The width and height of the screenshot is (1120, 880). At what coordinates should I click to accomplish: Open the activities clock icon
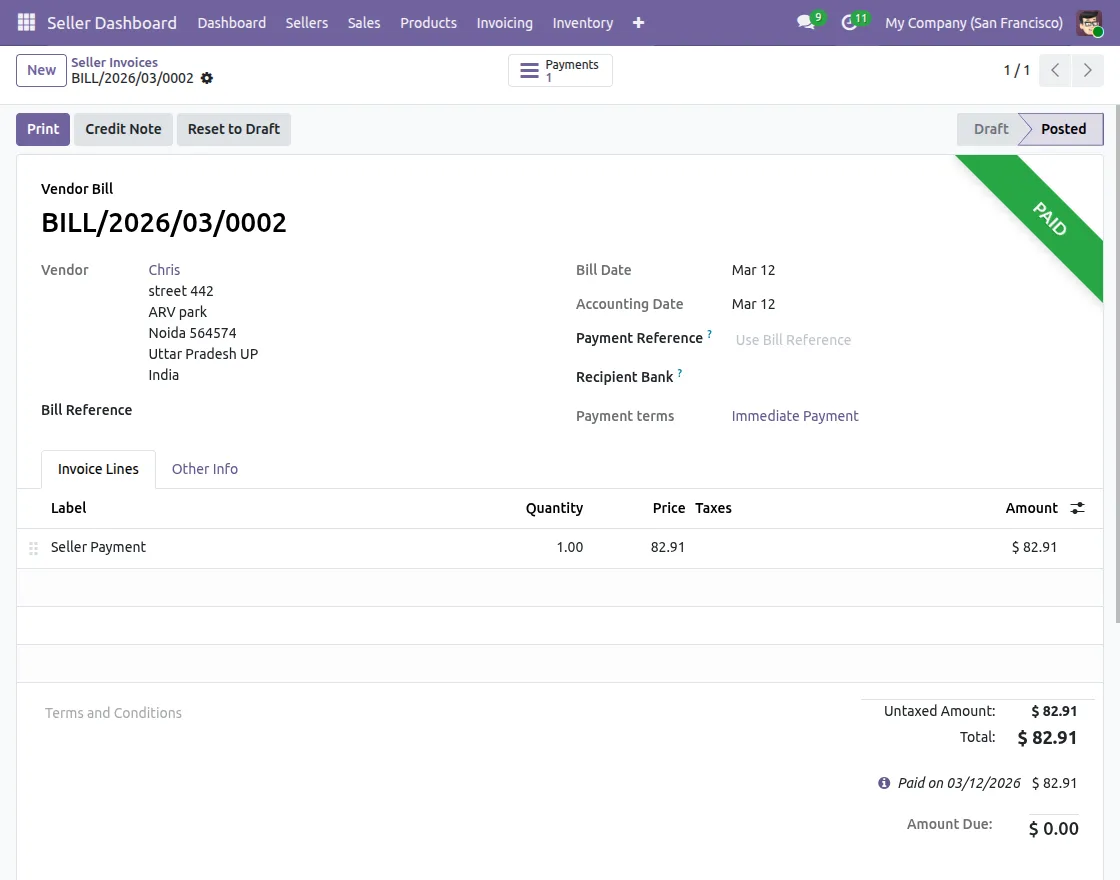tap(850, 22)
